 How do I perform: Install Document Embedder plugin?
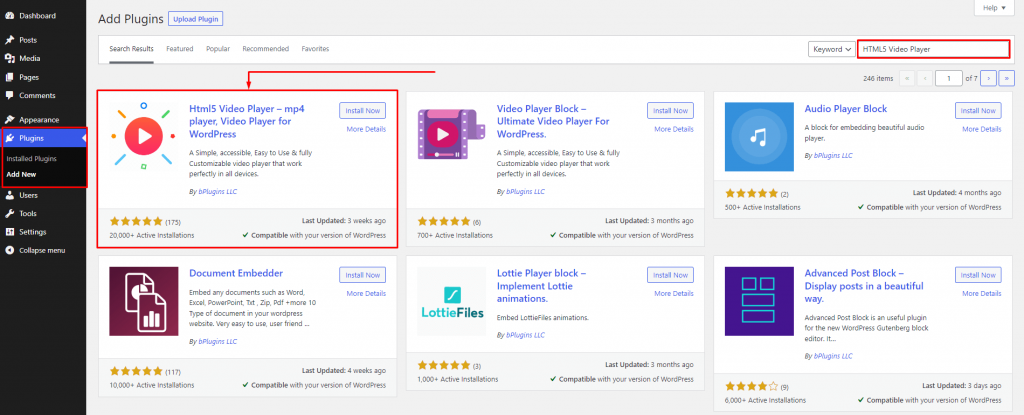362,275
